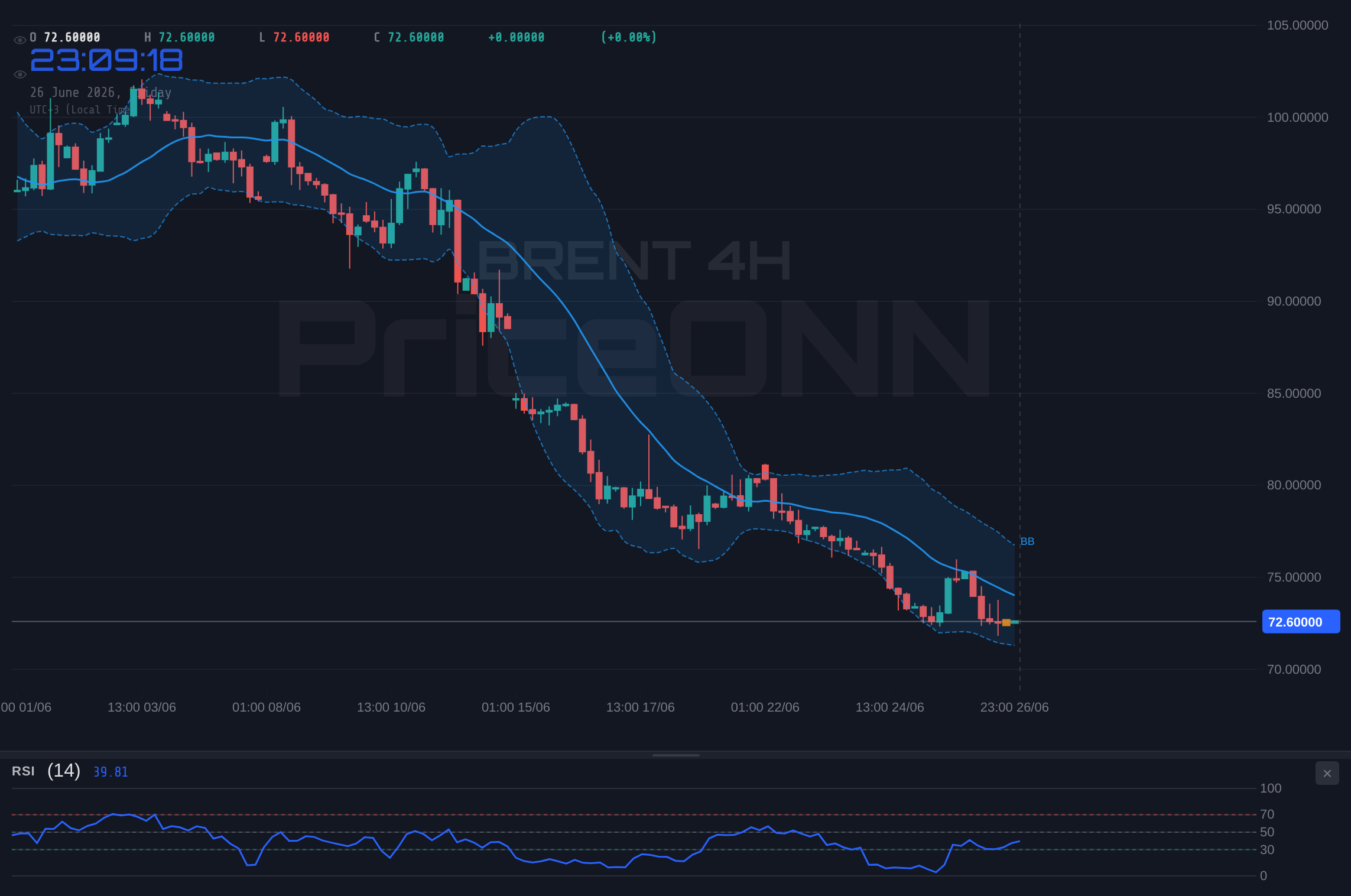Click the RSI scale label 70

[x=1267, y=814]
